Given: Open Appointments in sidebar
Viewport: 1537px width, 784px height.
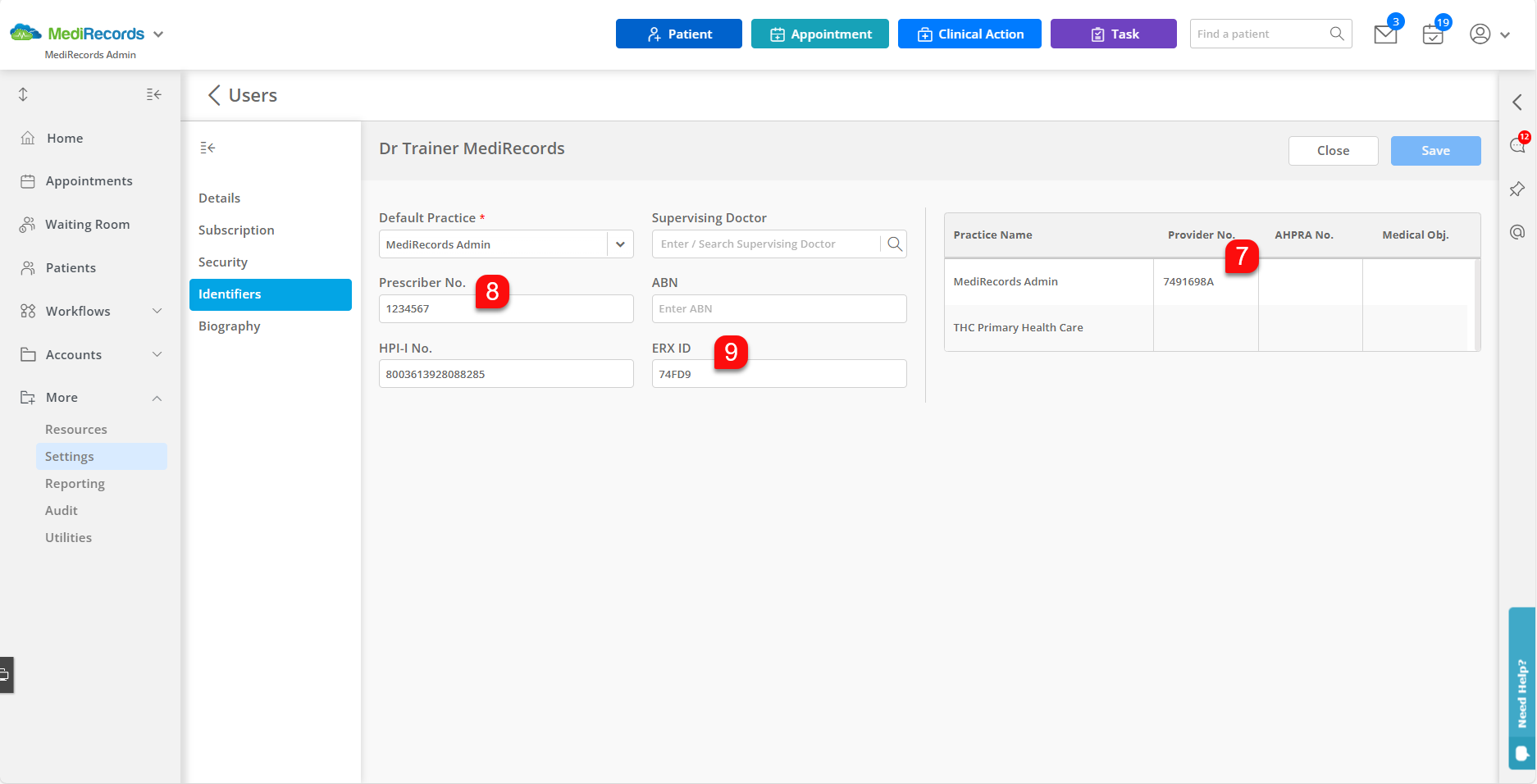Looking at the screenshot, I should coord(89,181).
